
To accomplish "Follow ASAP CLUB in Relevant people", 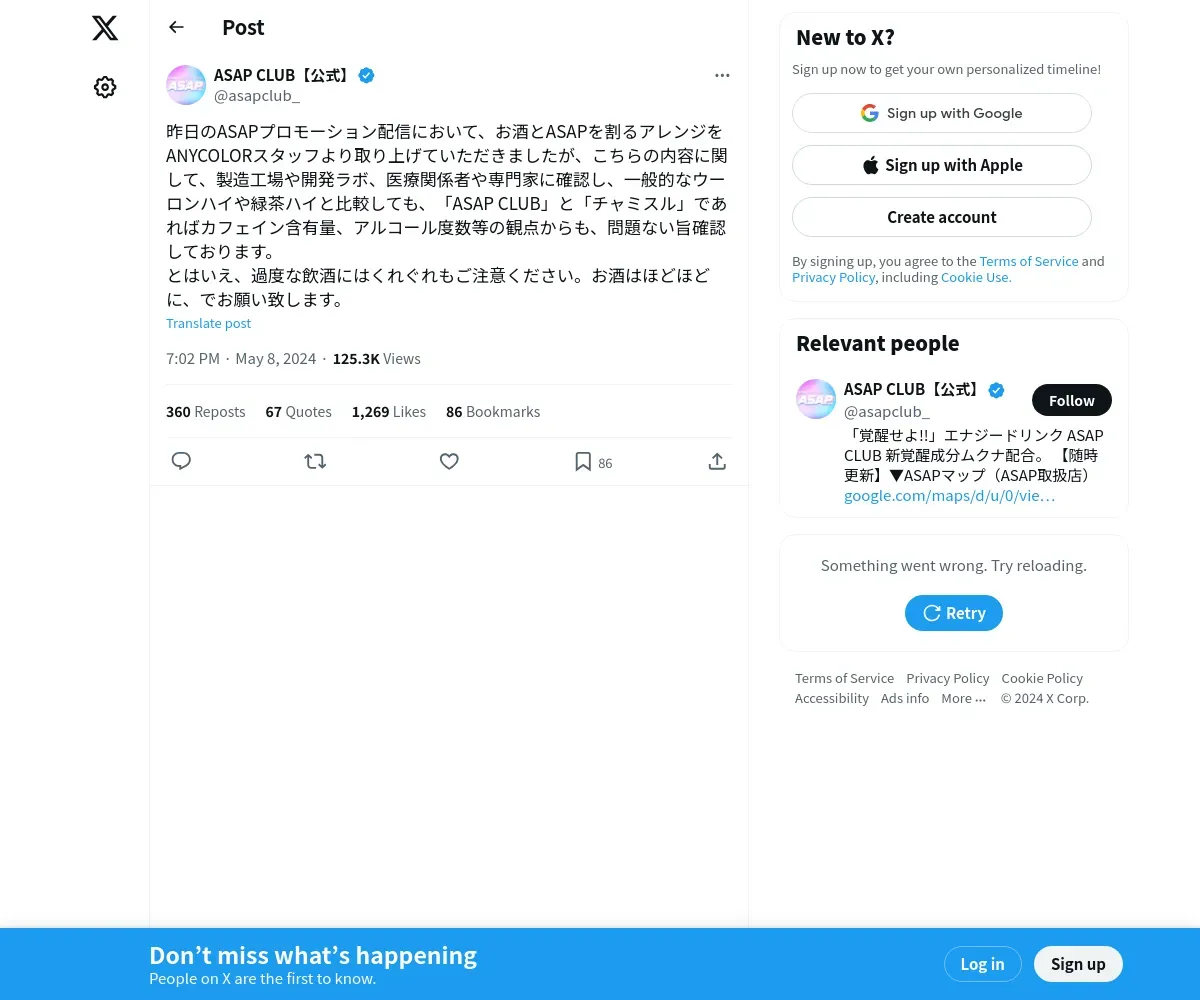I will click(x=1072, y=400).
